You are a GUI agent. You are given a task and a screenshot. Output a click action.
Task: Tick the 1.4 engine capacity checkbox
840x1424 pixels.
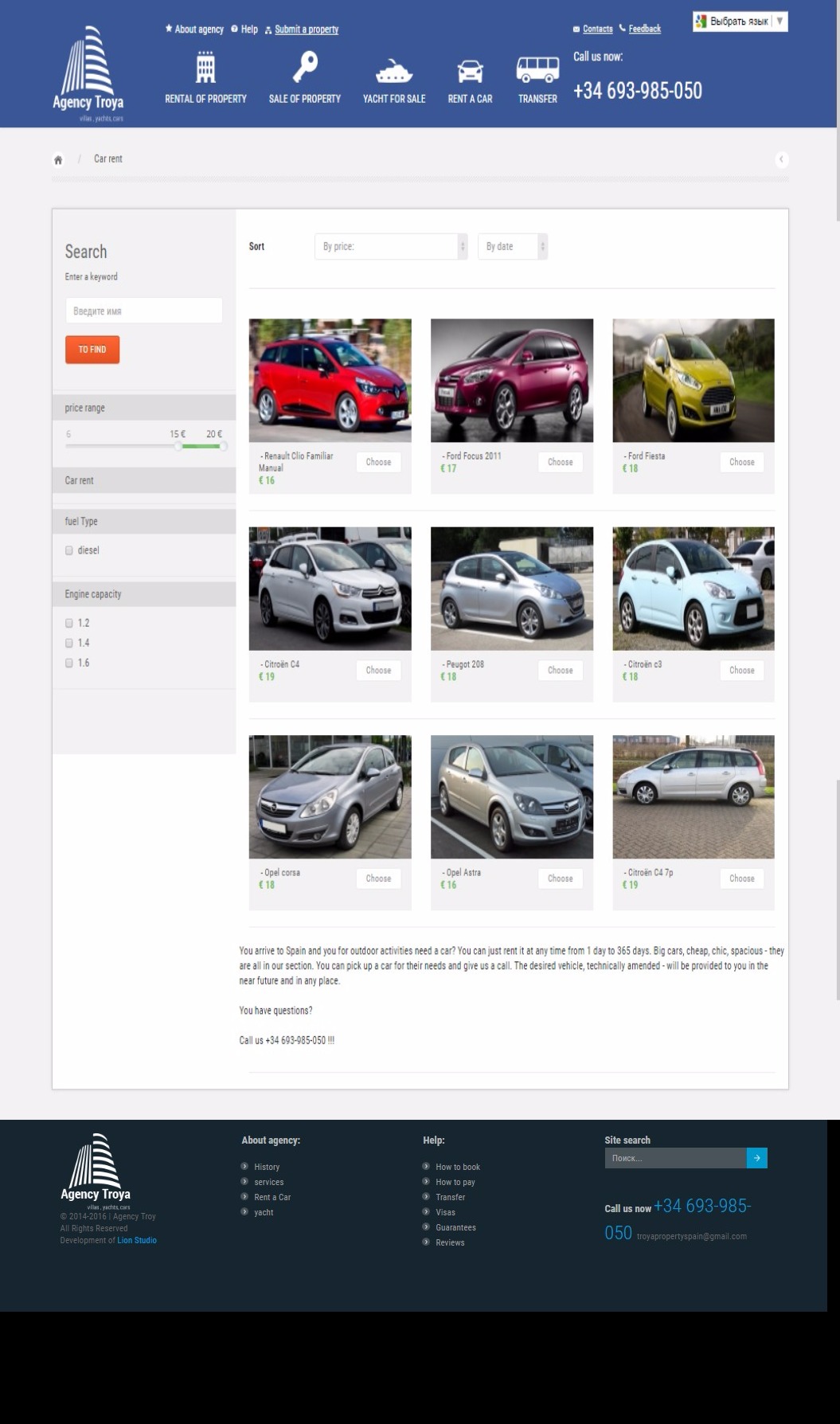point(69,643)
